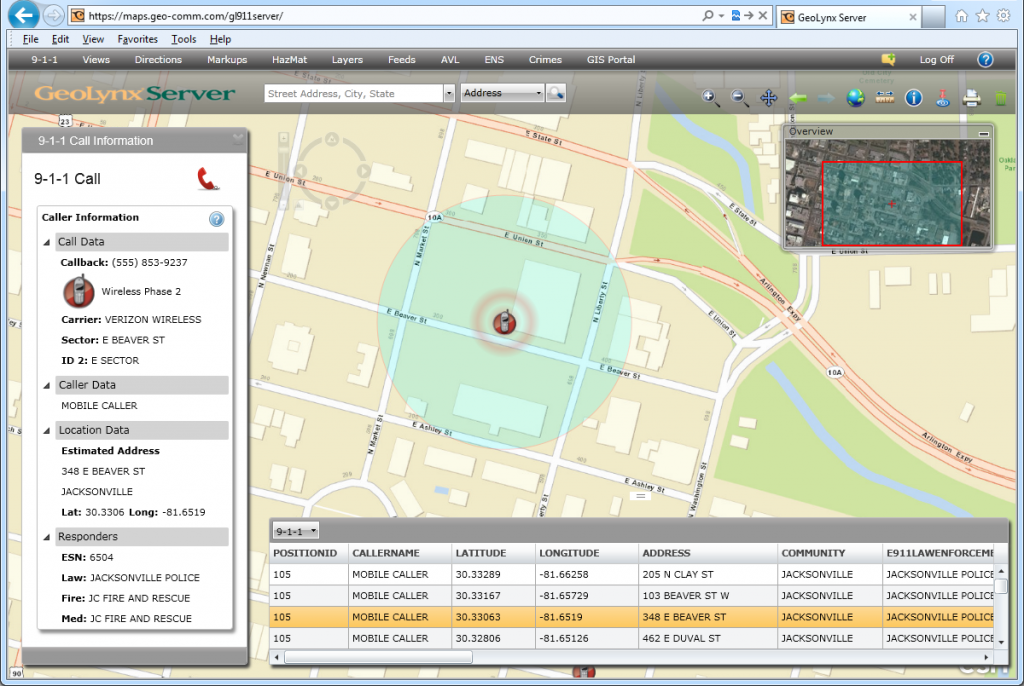The width and height of the screenshot is (1024, 686).
Task: Open Caller Information help icon
Action: [216, 219]
